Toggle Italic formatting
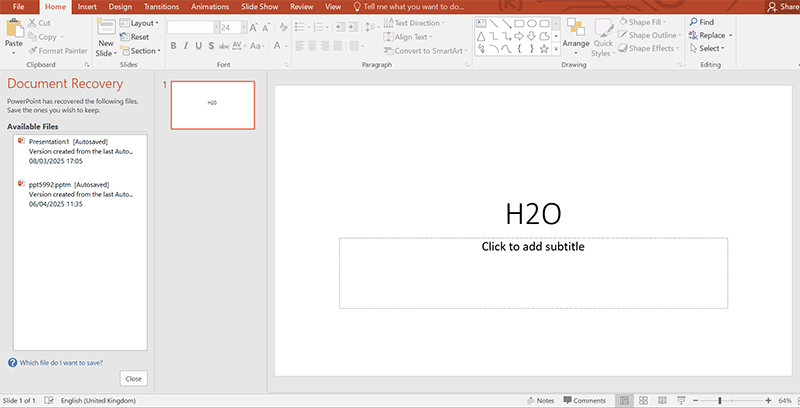This screenshot has height=408, width=800. tap(186, 46)
